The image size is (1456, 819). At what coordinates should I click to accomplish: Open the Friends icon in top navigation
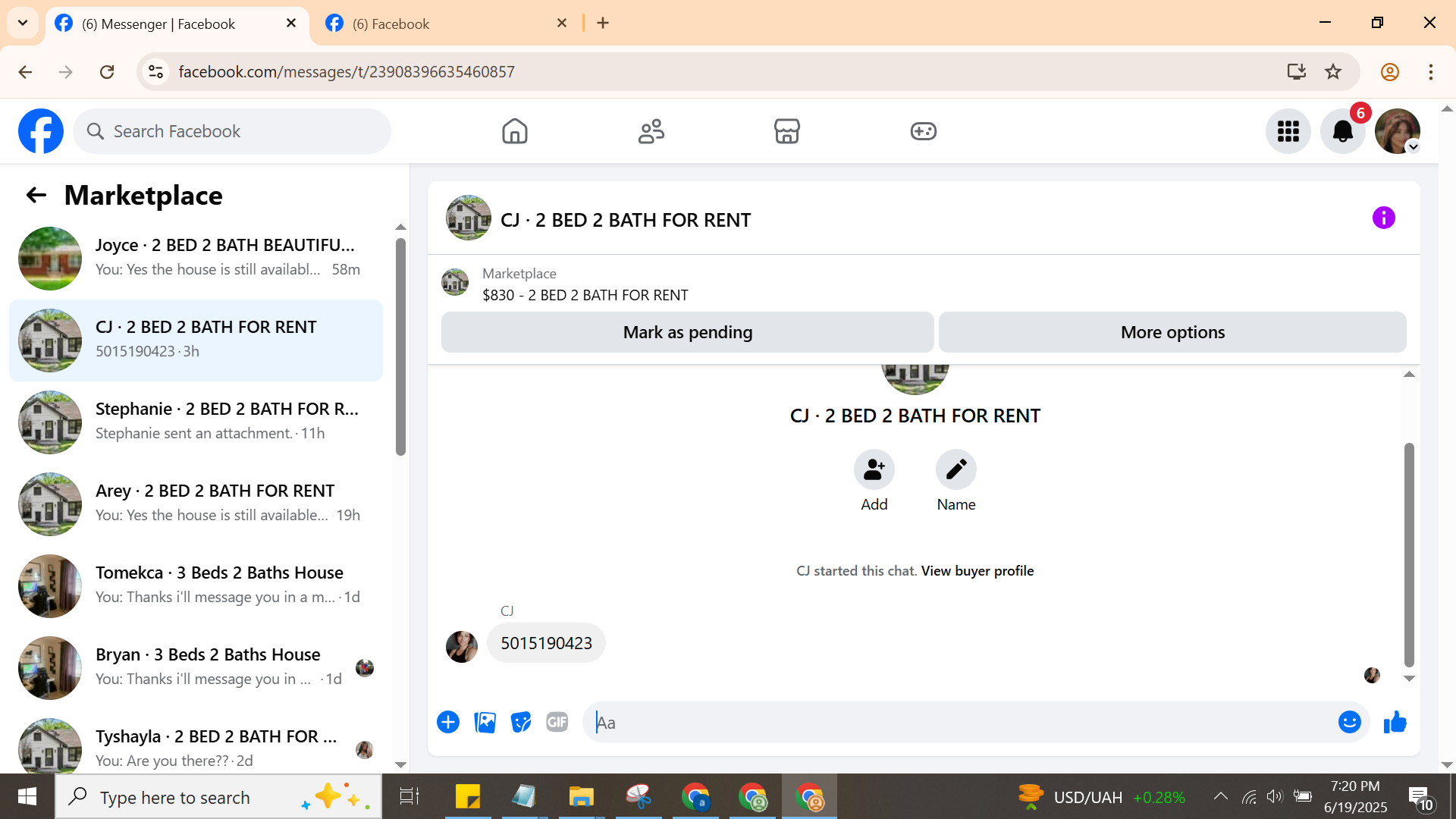651,131
